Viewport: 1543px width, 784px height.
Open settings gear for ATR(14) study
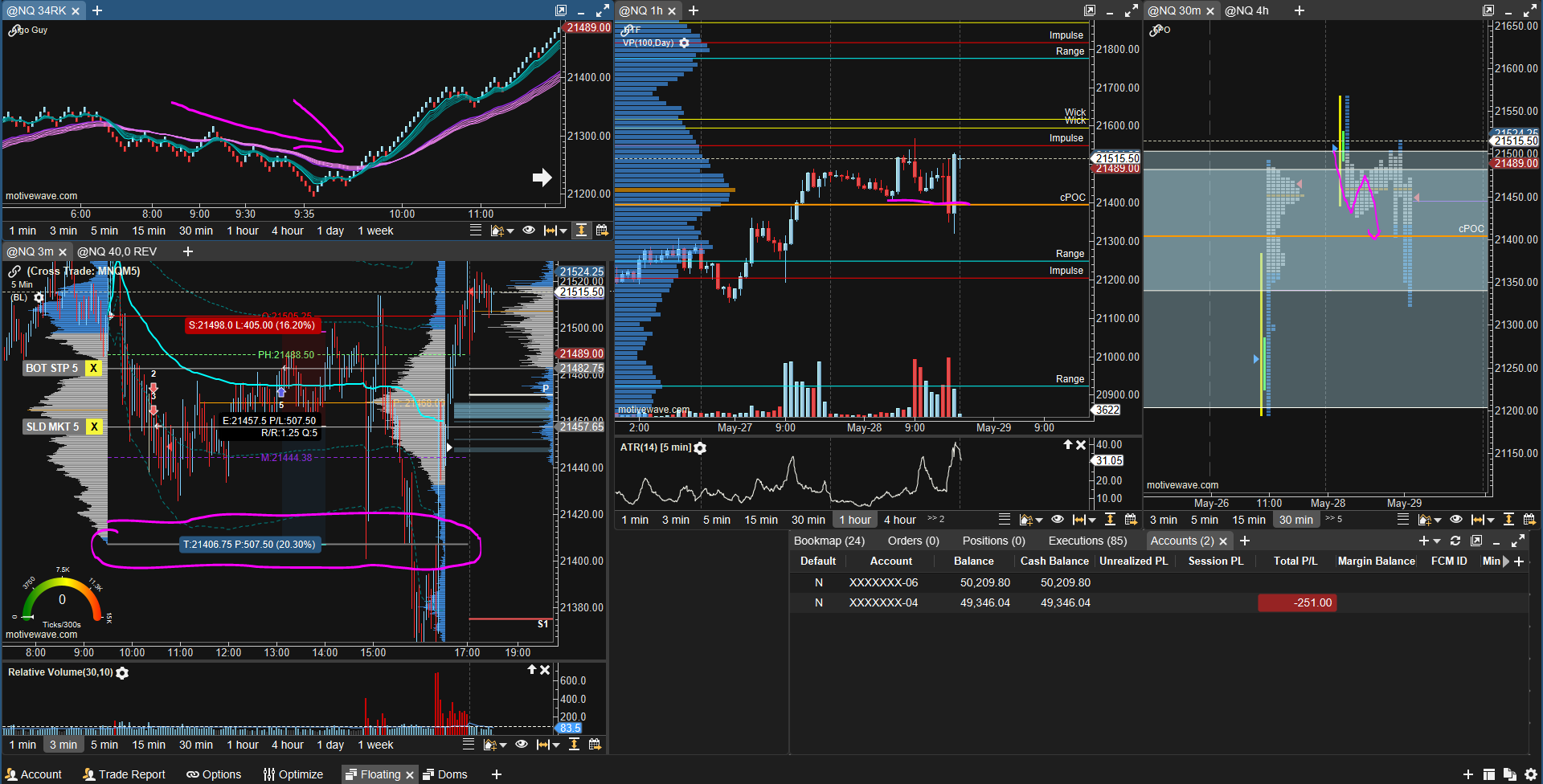pos(700,448)
